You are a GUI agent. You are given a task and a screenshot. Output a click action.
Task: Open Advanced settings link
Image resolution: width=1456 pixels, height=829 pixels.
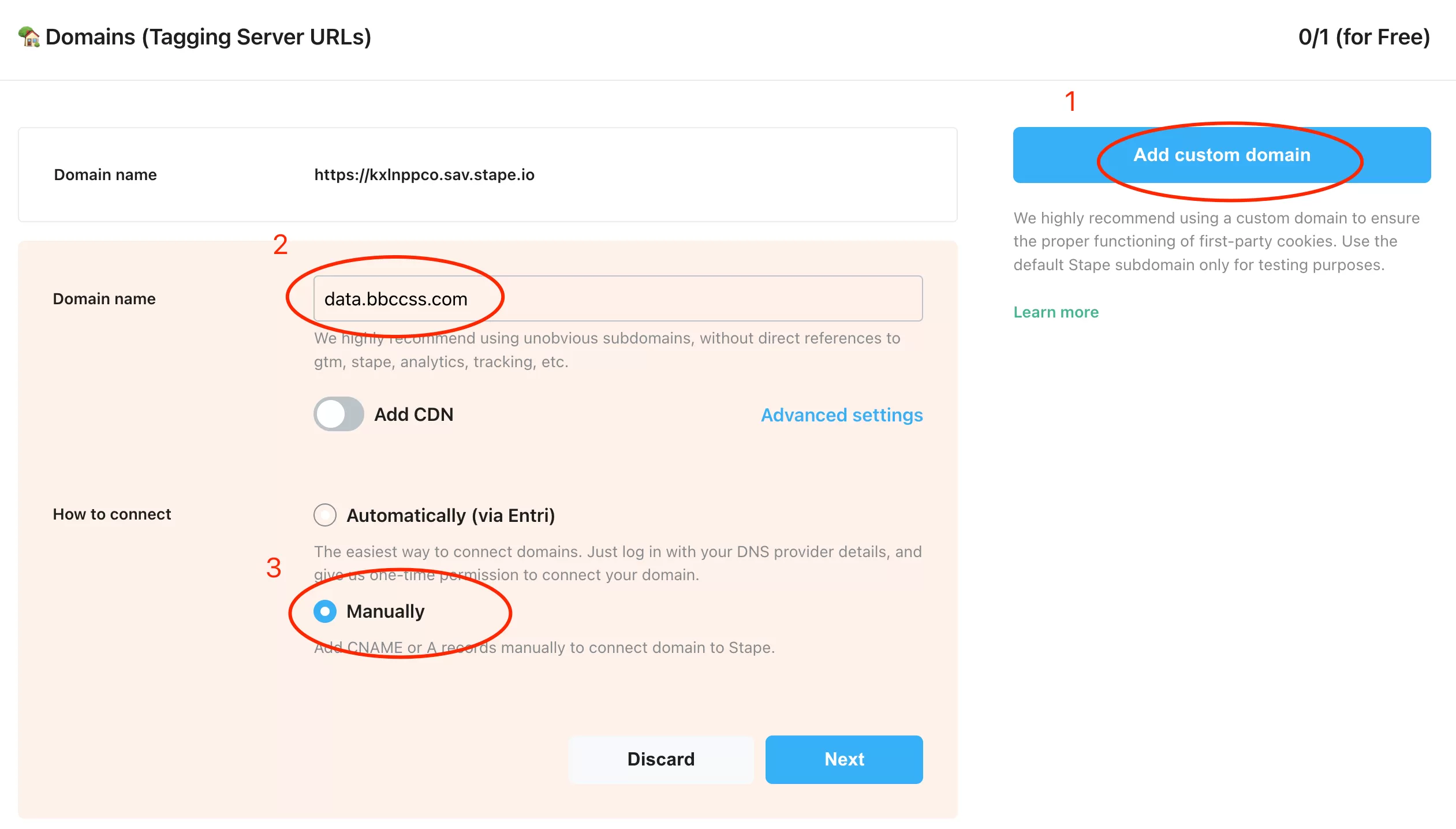[842, 415]
